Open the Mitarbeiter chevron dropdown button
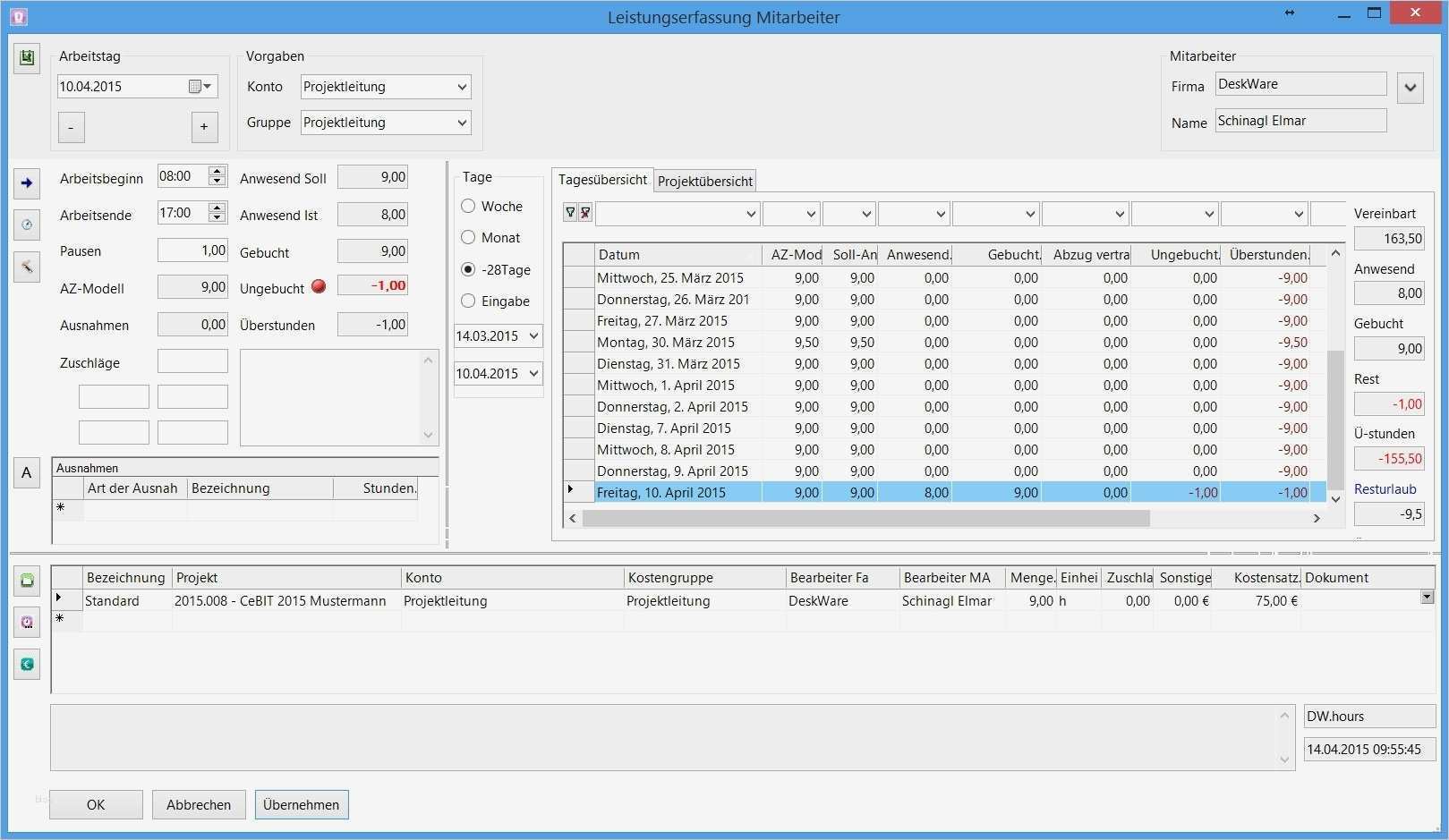 tap(1410, 88)
